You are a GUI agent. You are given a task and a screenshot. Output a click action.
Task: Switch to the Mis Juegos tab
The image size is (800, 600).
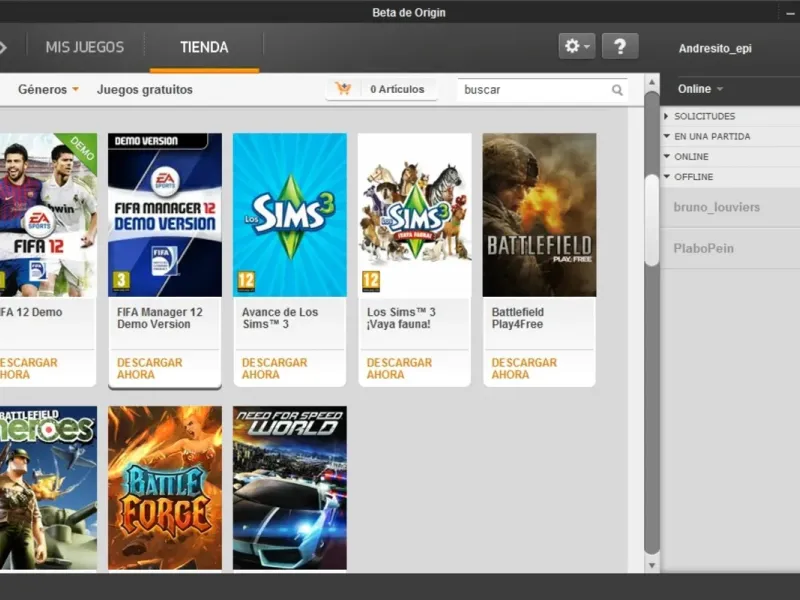(x=85, y=47)
